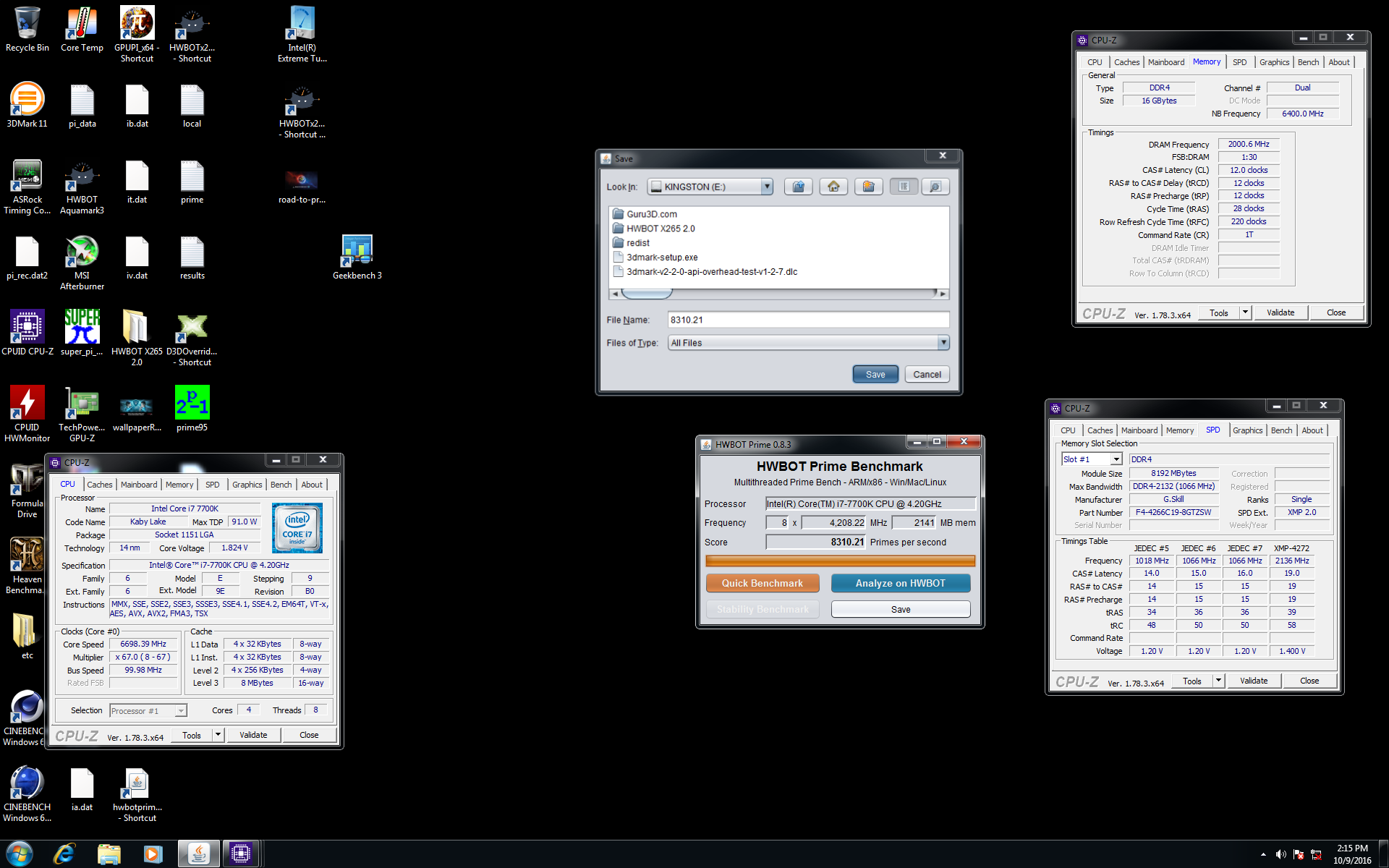This screenshot has height=868, width=1389.
Task: Open the CPUID HWMonitor desktop icon
Action: (x=27, y=413)
